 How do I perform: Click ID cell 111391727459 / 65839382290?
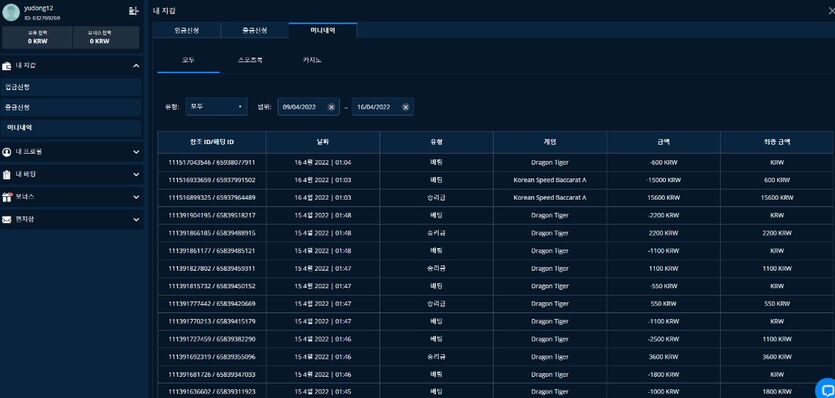[x=212, y=339]
